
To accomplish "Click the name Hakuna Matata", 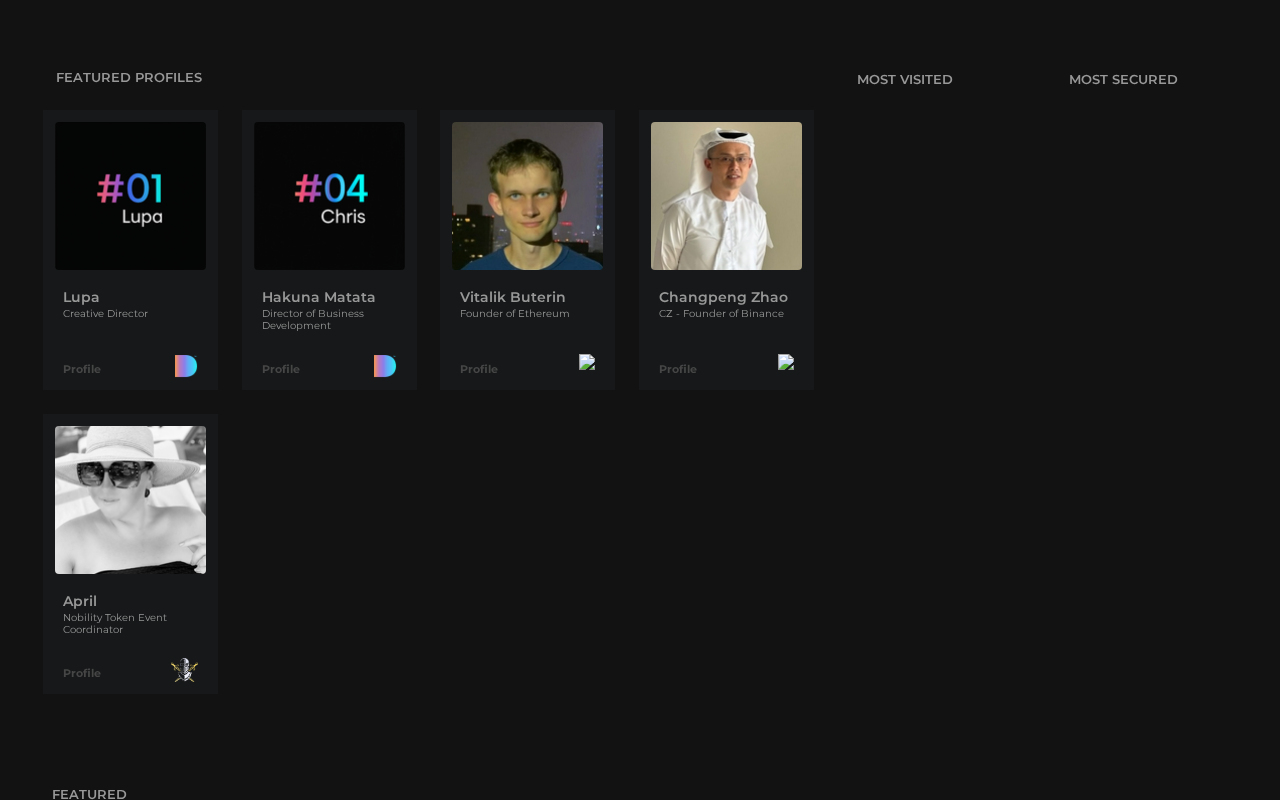I will coord(319,297).
